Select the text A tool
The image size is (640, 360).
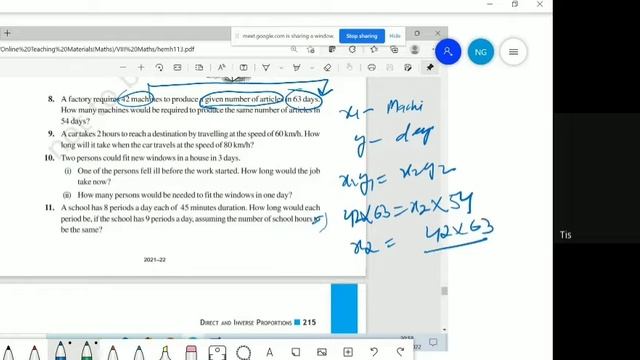point(269,352)
